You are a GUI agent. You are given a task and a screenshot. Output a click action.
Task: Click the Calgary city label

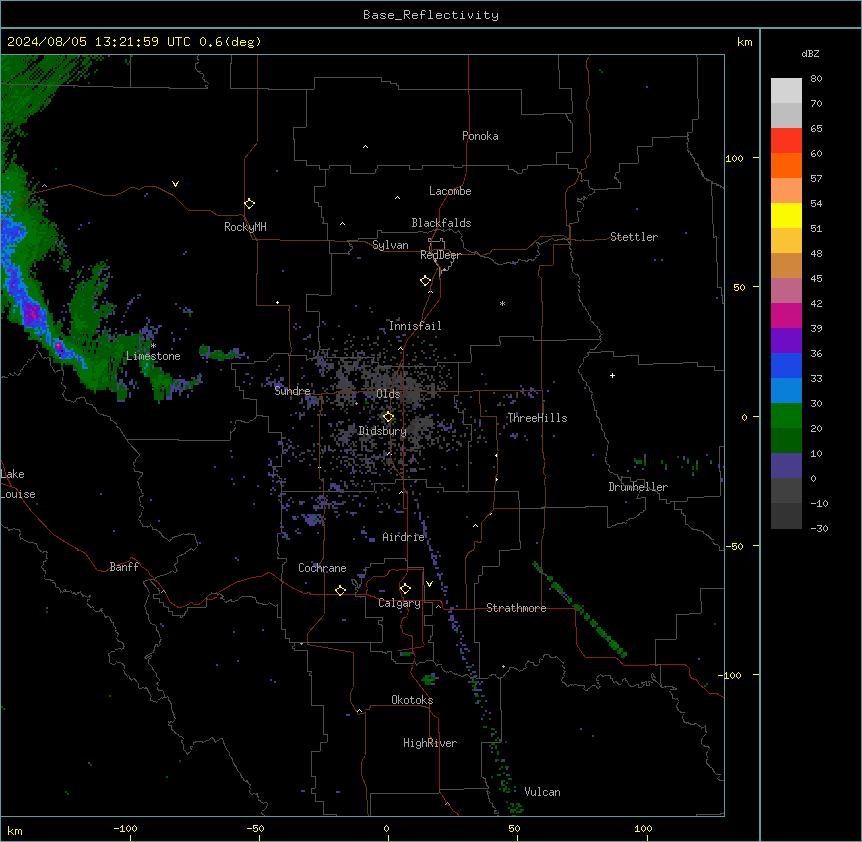(x=399, y=603)
